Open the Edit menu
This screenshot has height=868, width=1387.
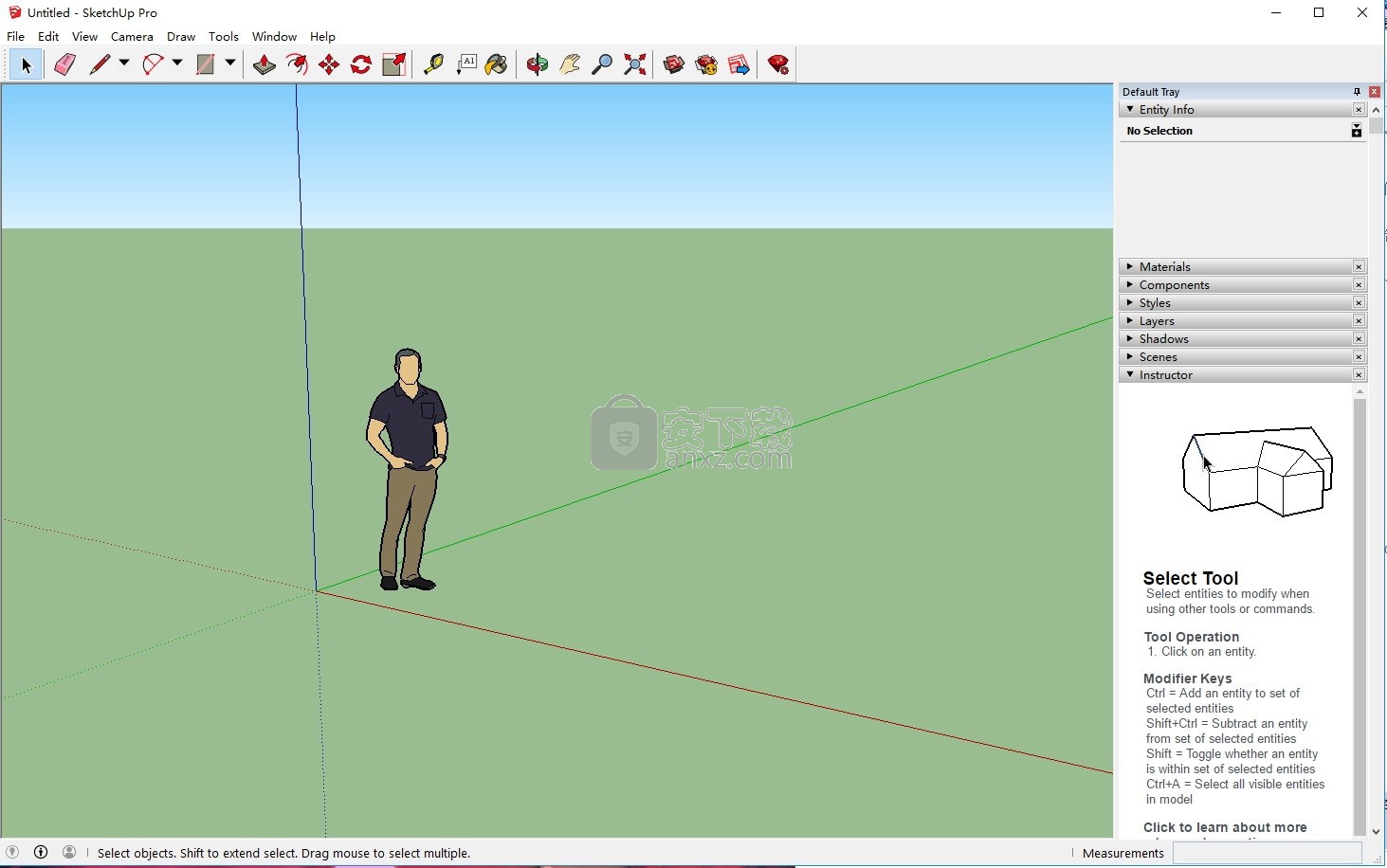pyautogui.click(x=48, y=36)
